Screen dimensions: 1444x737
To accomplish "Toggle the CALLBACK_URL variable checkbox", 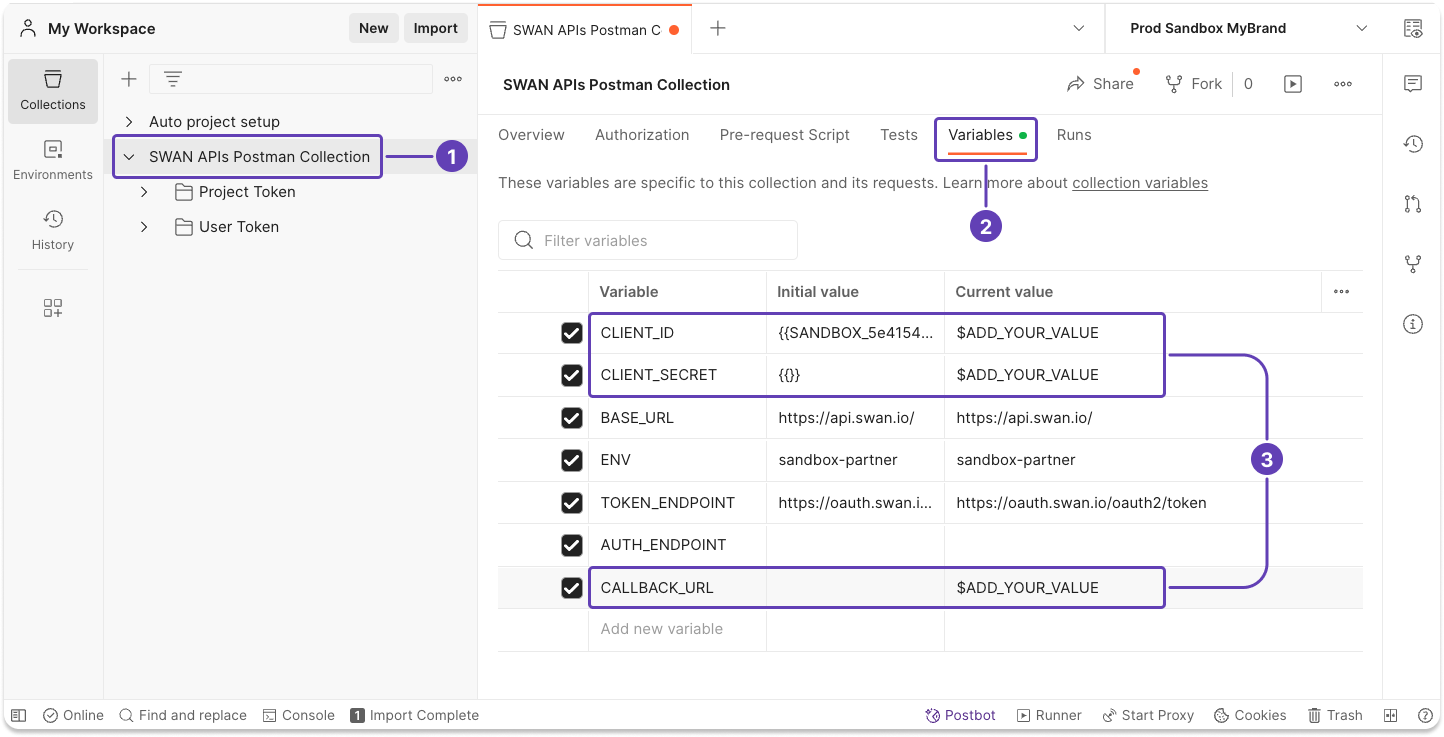I will pos(571,588).
